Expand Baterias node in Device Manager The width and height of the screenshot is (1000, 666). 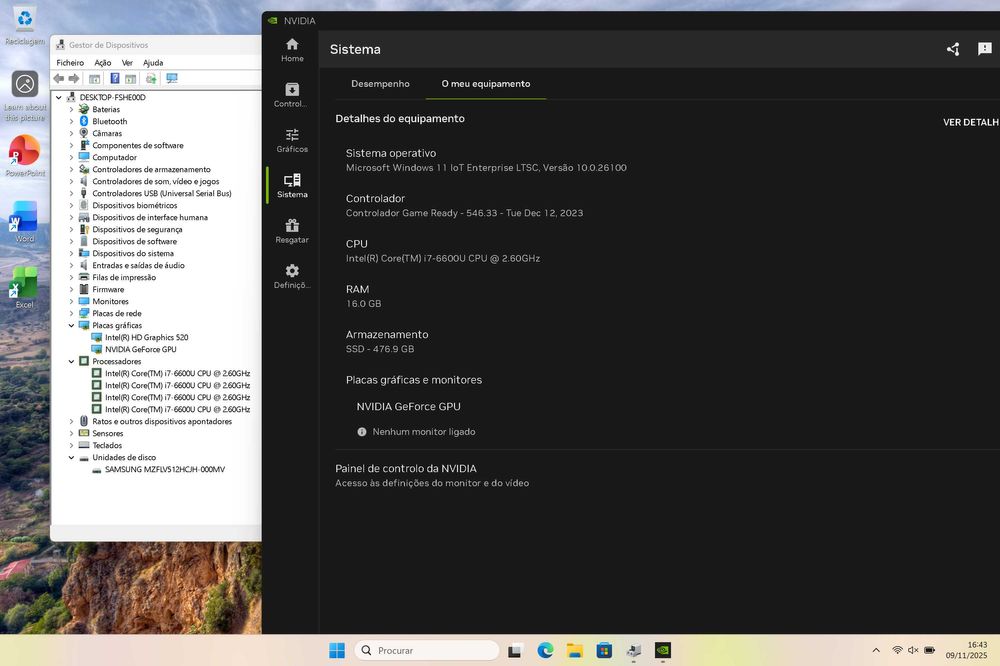(x=71, y=110)
